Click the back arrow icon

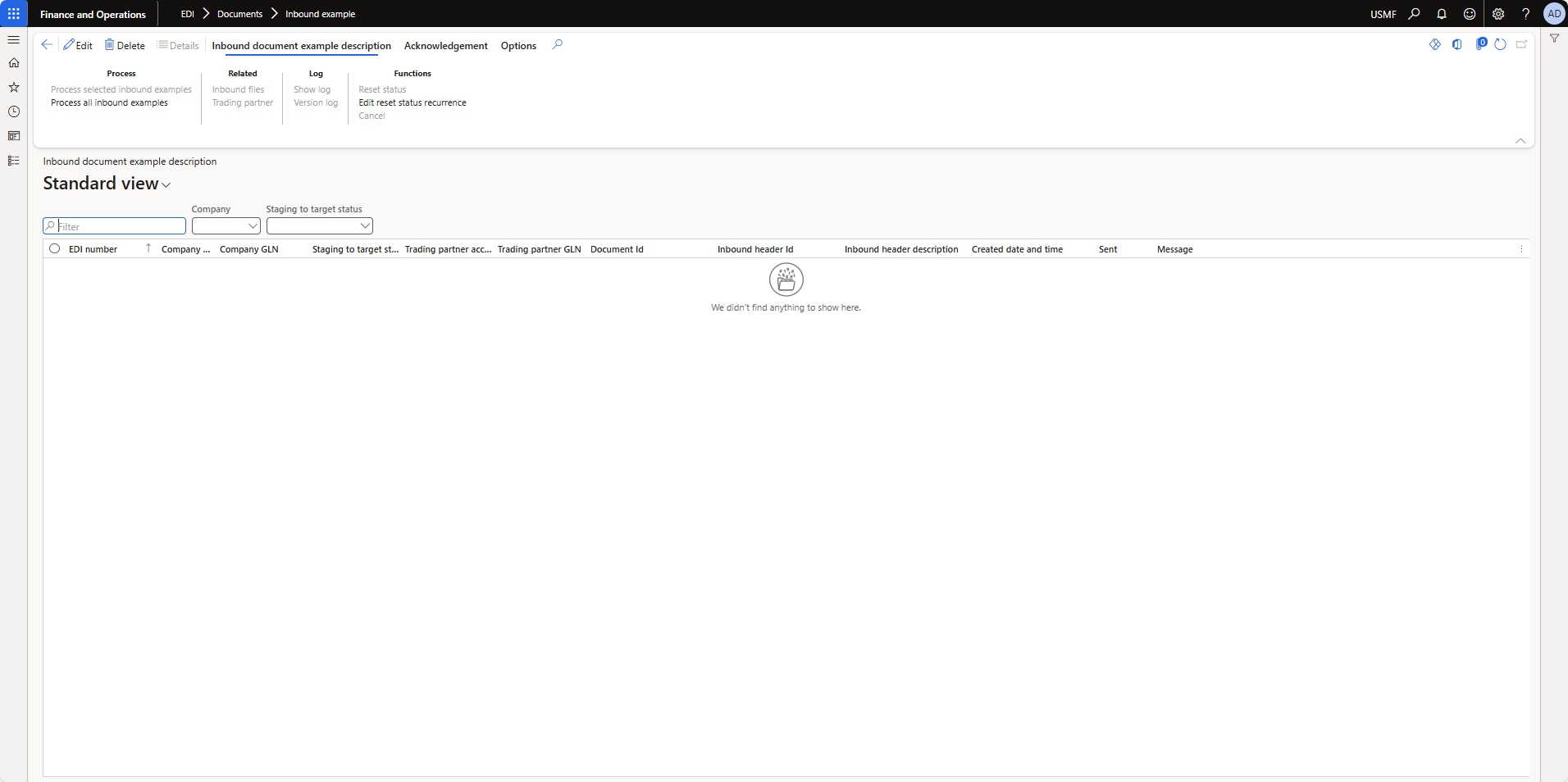coord(47,45)
